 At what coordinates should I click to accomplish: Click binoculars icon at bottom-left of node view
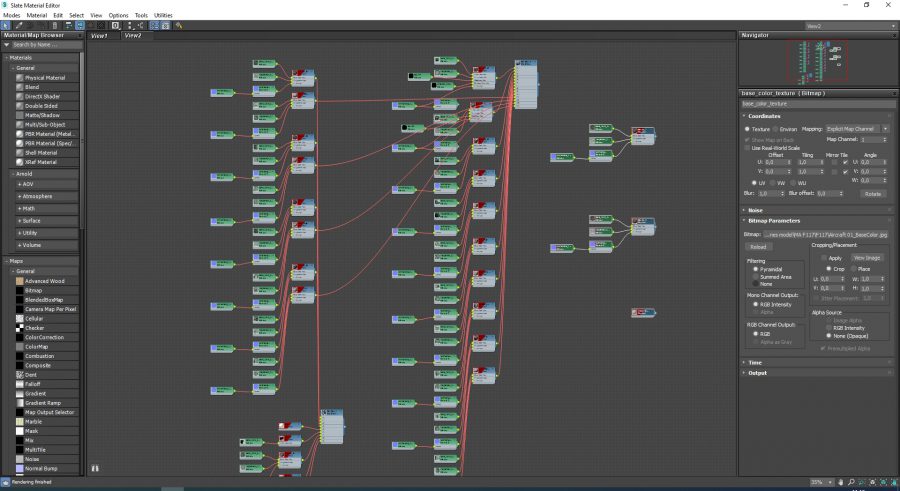coord(95,469)
